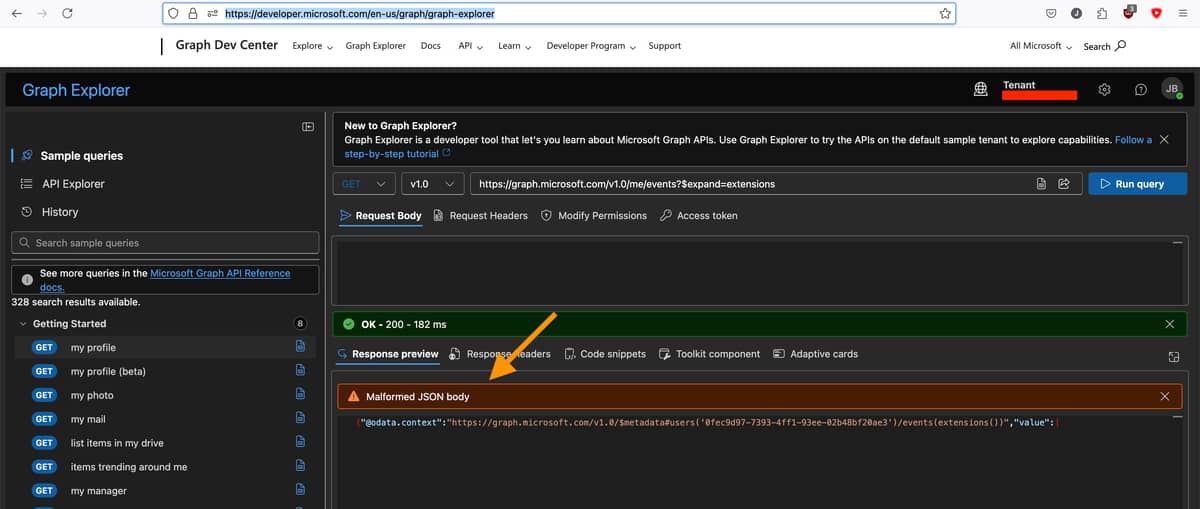Click the Graph Explorer app title

tap(76, 90)
